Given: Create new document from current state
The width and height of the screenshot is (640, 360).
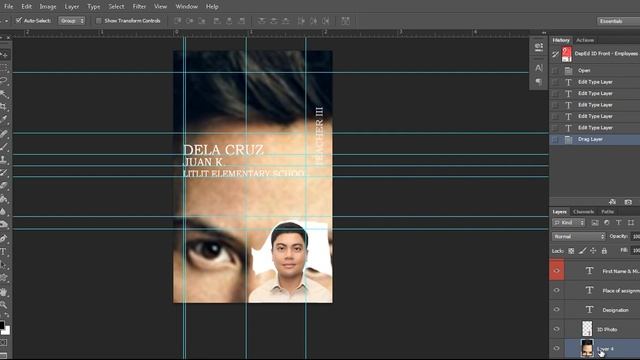Looking at the screenshot, I should click(612, 202).
